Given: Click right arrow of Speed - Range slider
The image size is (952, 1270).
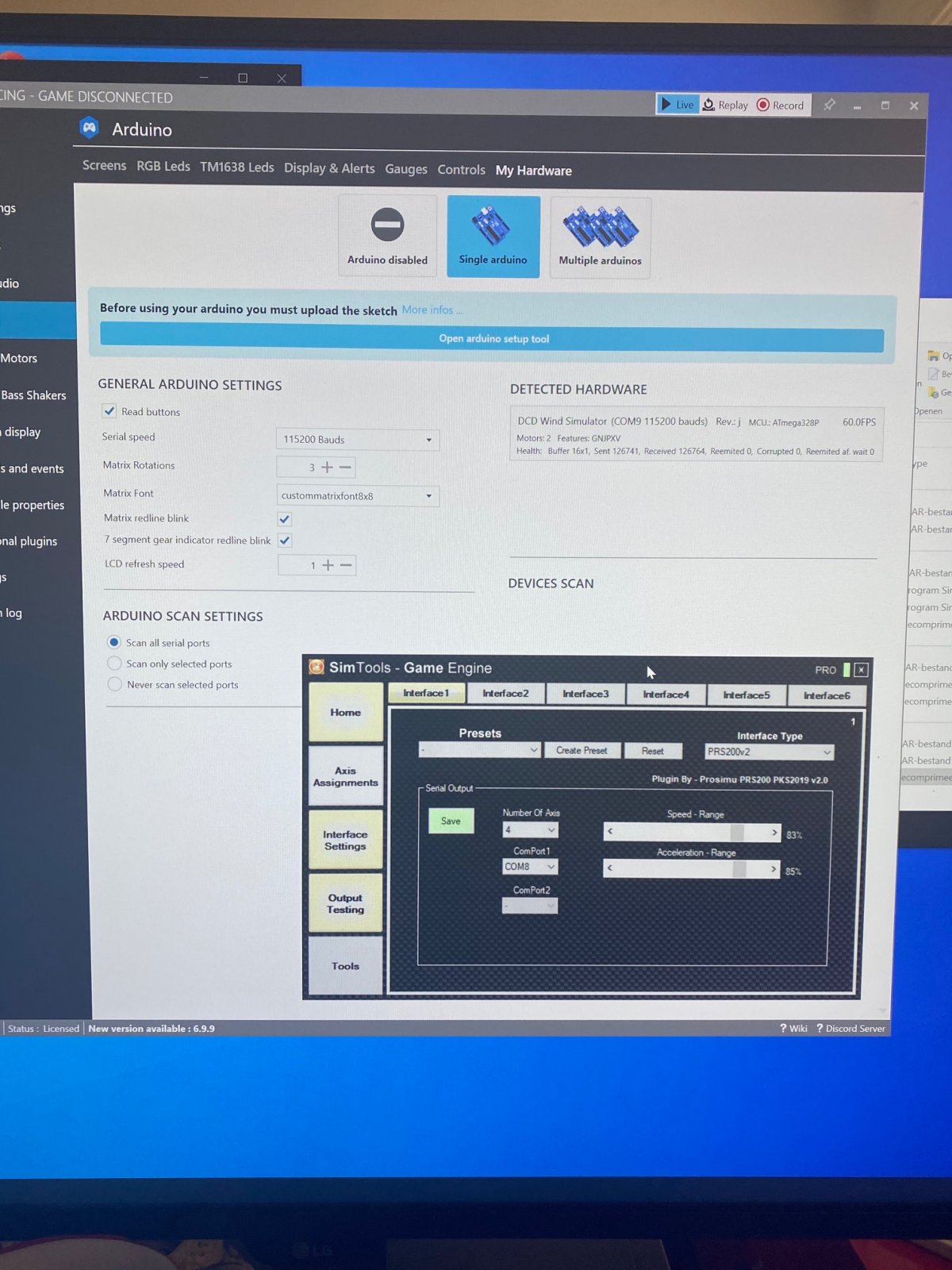Looking at the screenshot, I should (x=774, y=833).
